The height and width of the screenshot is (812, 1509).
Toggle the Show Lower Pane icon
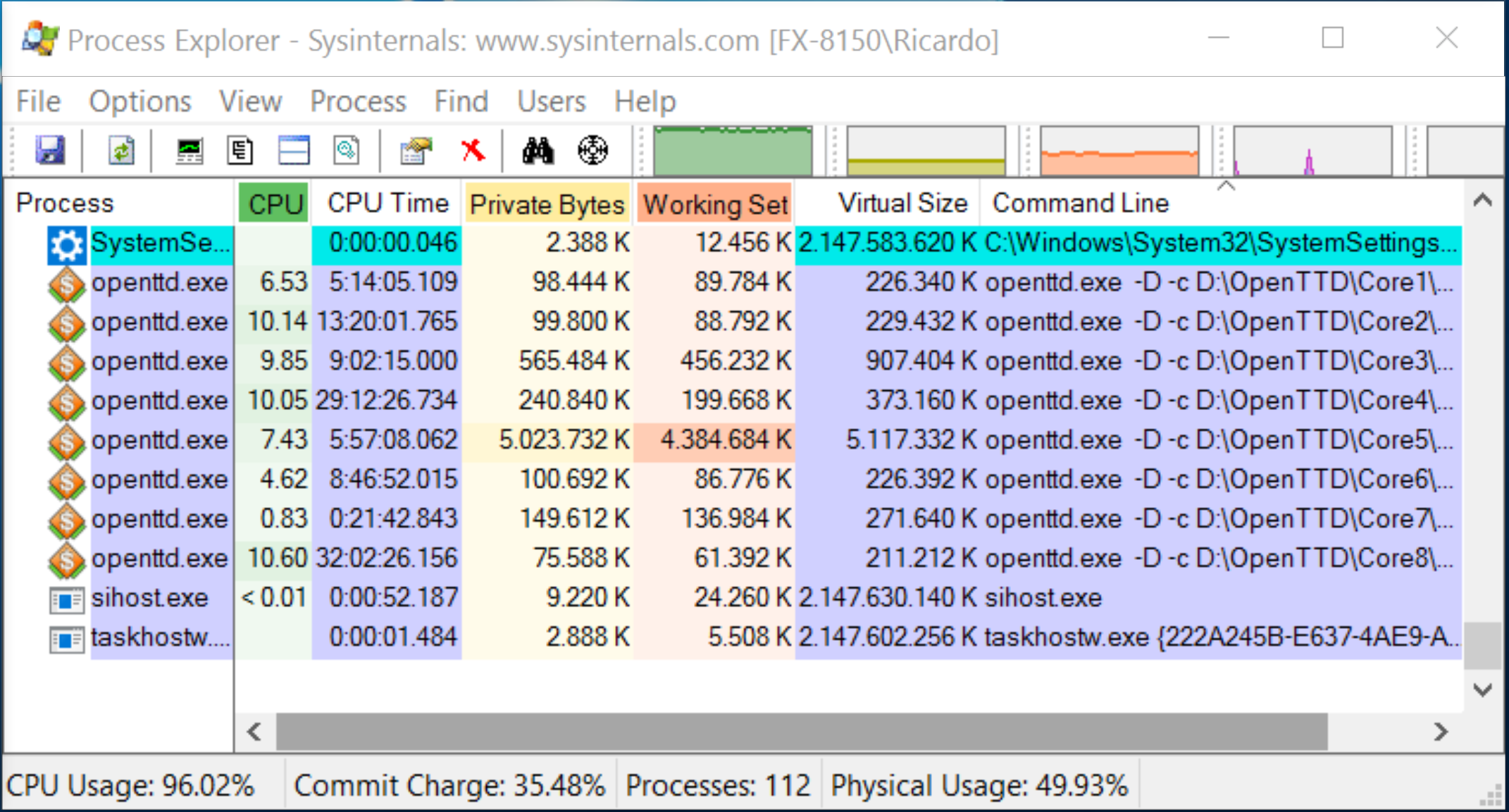[x=294, y=150]
